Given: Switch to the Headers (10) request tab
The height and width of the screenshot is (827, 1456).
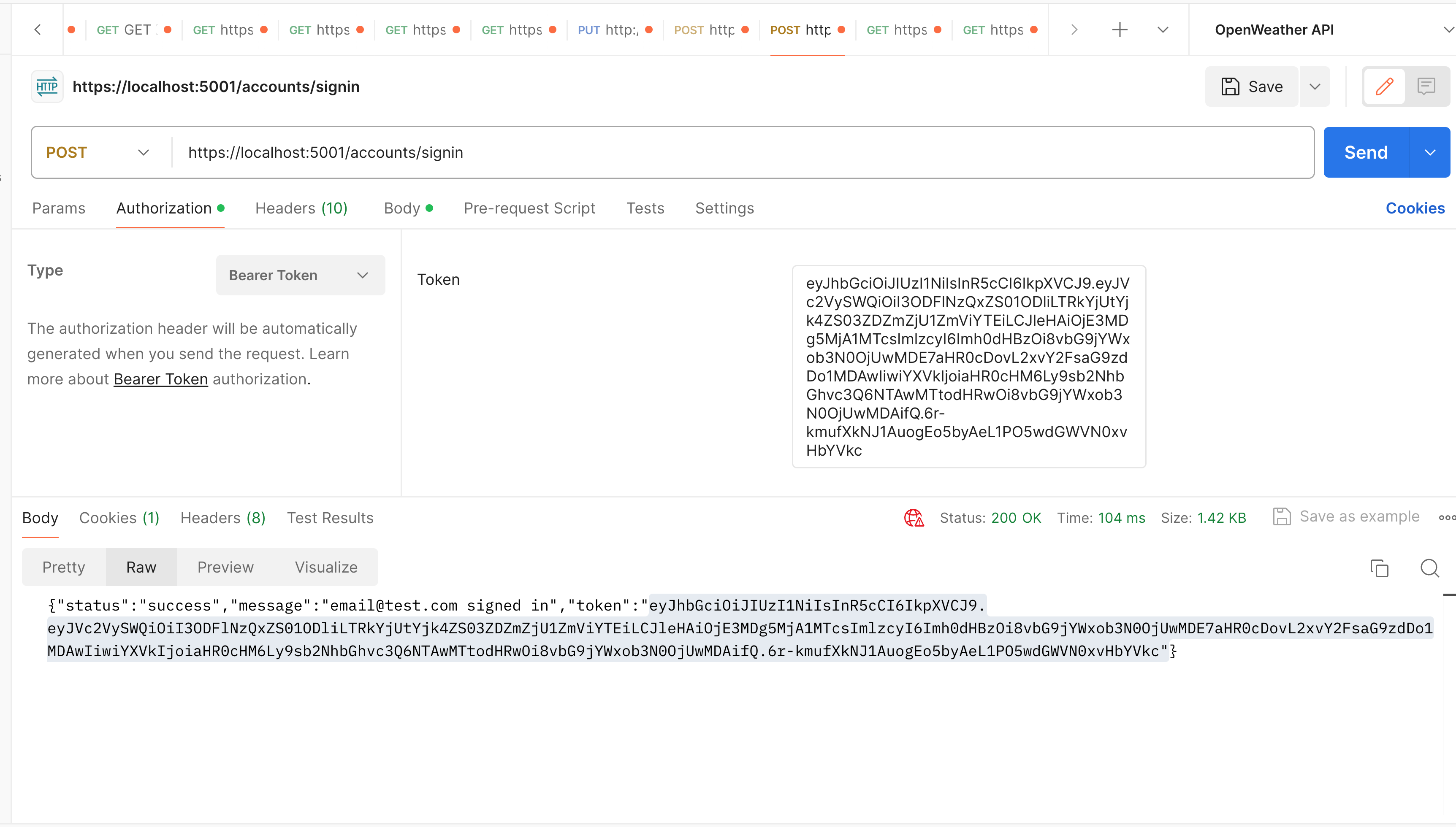Looking at the screenshot, I should tap(301, 208).
